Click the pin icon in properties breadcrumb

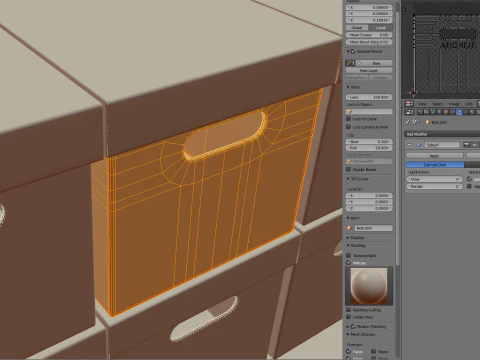[x=408, y=122]
